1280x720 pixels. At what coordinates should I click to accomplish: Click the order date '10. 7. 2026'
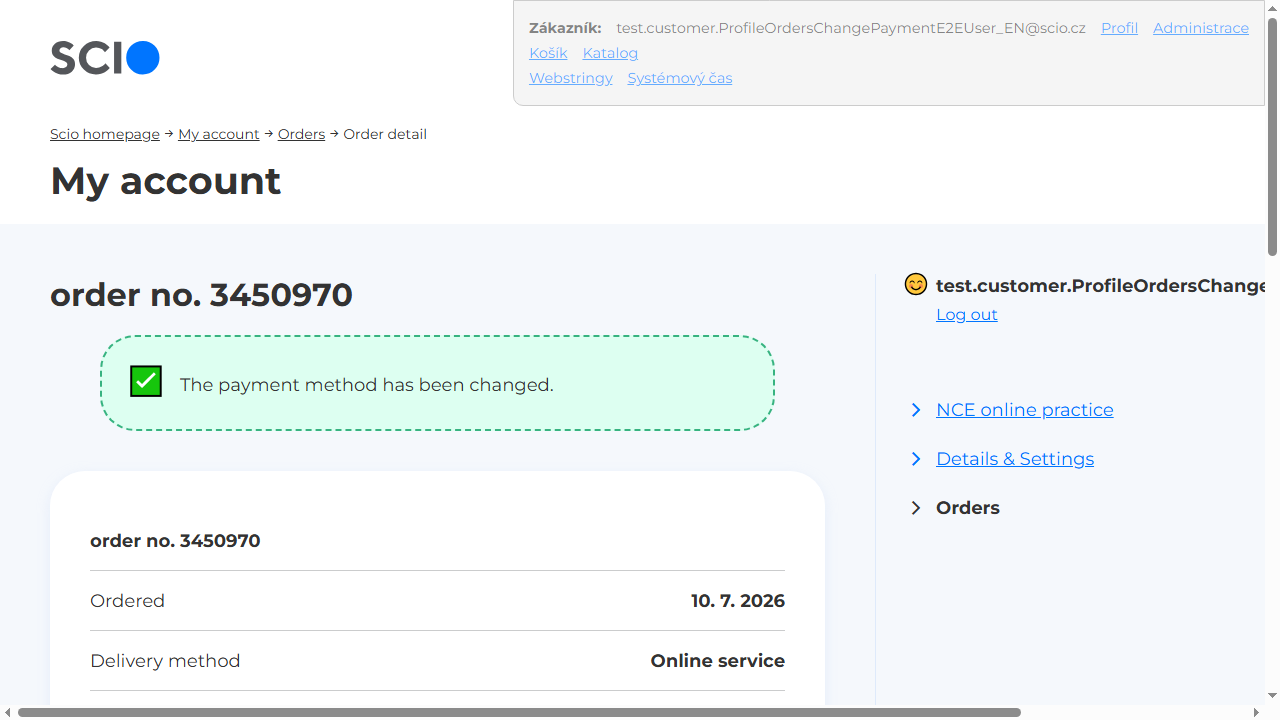[x=738, y=601]
